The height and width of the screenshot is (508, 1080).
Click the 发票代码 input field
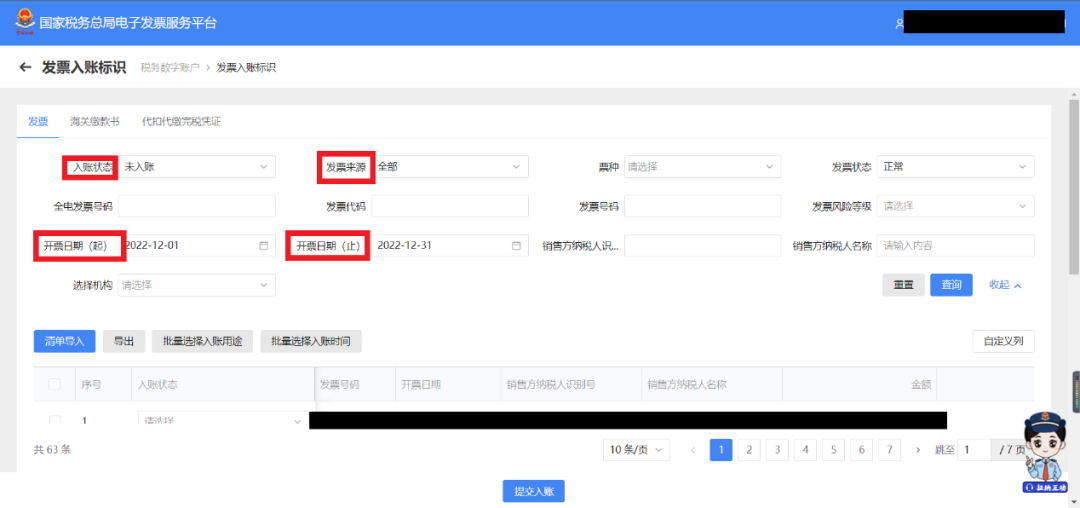pos(450,206)
